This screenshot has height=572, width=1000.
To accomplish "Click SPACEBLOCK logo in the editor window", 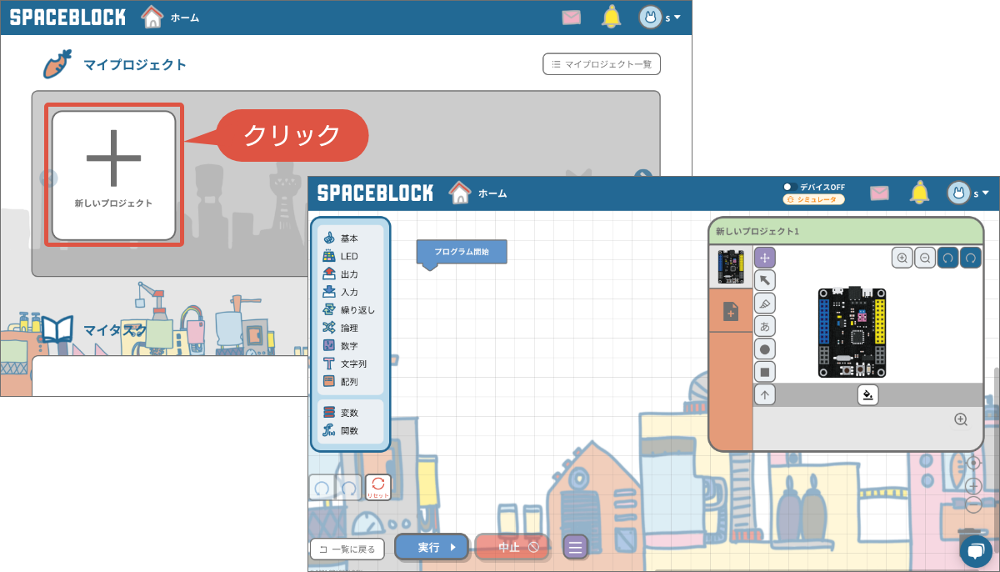I will click(375, 193).
